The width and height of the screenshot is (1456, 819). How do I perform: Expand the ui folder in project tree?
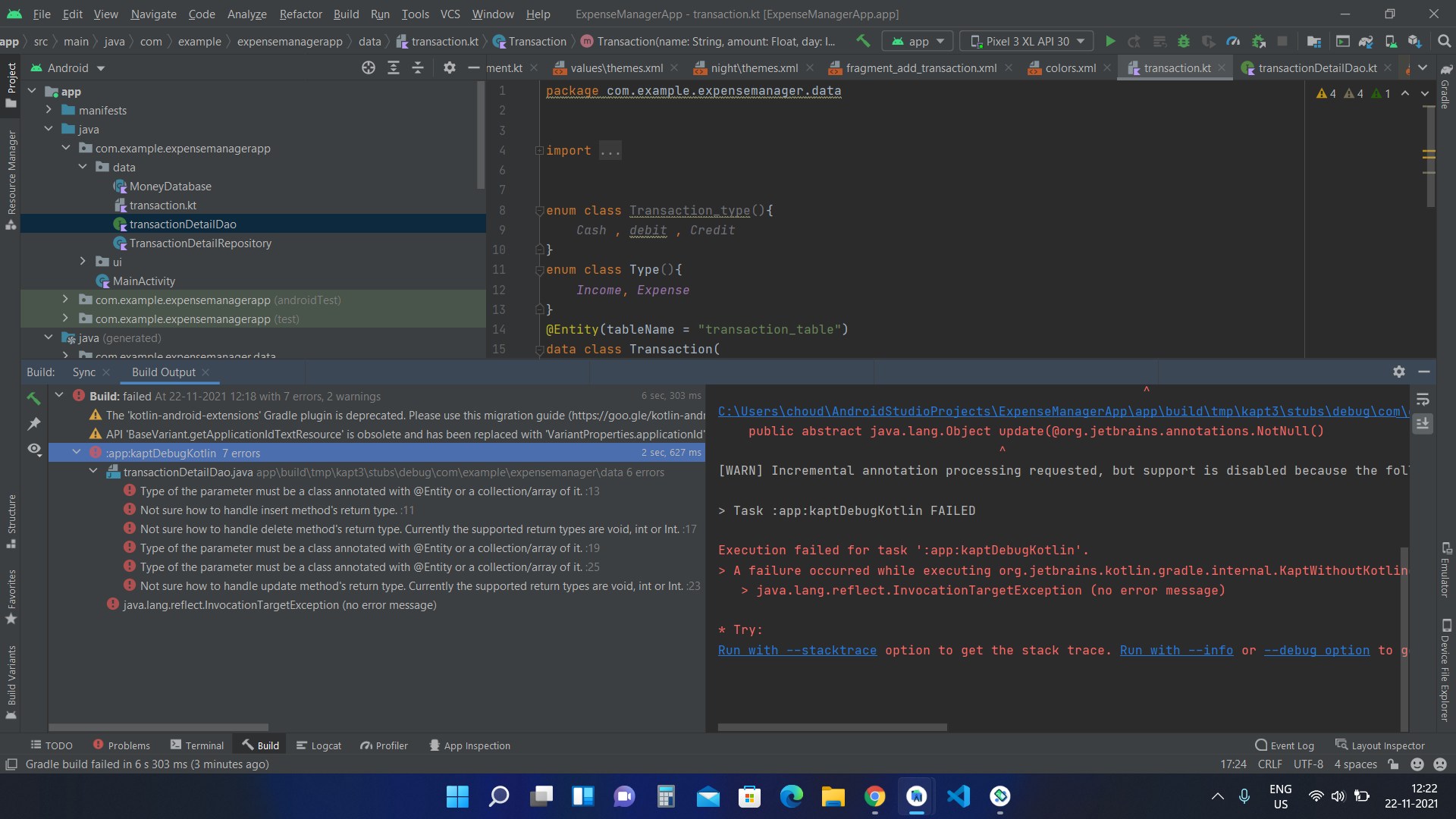84,261
